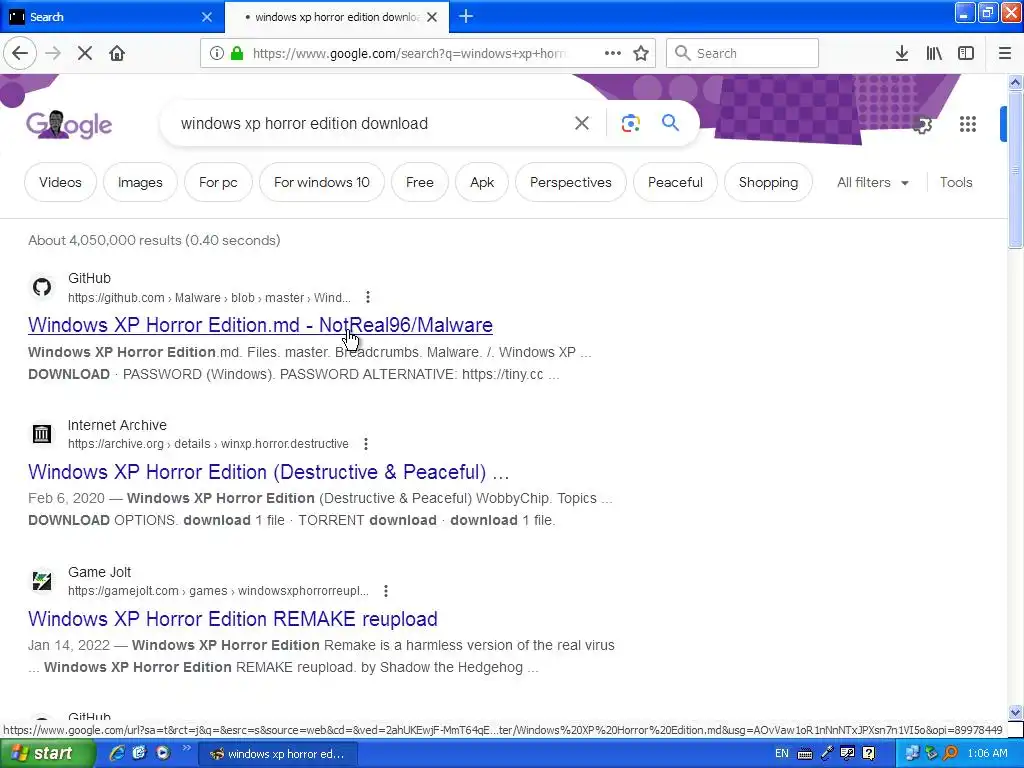The height and width of the screenshot is (768, 1024).
Task: Focus the Firefox address bar
Action: point(408,54)
